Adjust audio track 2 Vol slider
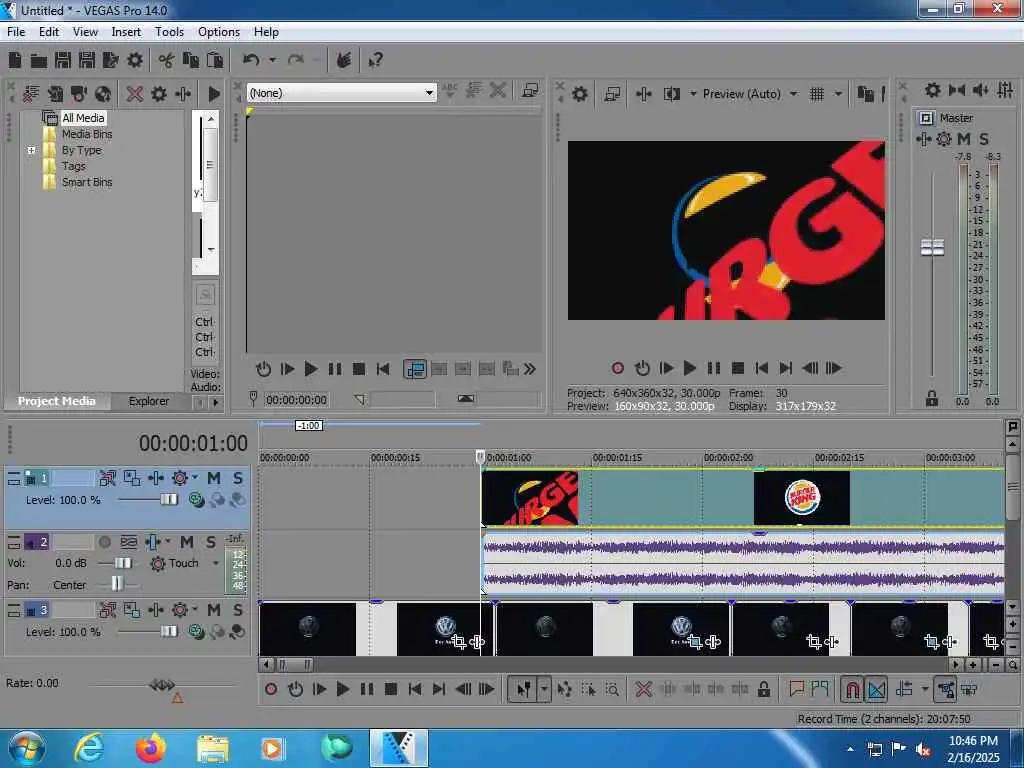The height and width of the screenshot is (768, 1024). coord(123,563)
